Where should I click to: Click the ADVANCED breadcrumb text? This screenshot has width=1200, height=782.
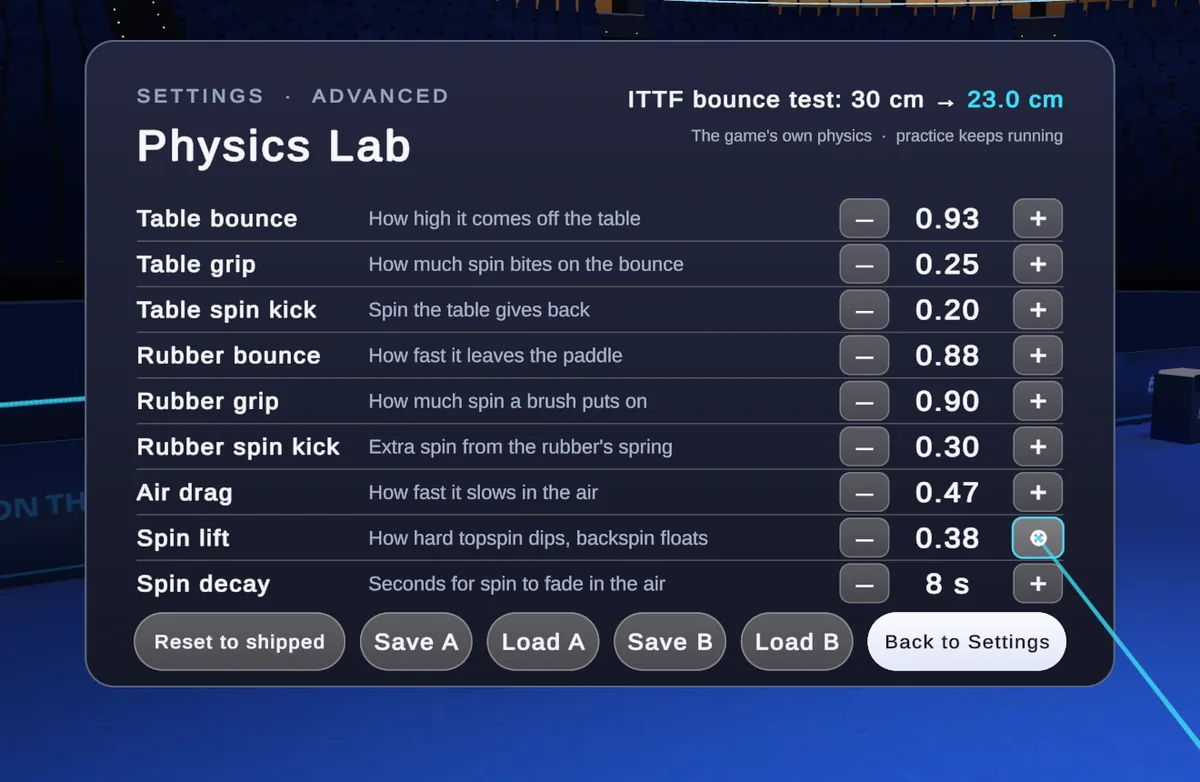380,96
